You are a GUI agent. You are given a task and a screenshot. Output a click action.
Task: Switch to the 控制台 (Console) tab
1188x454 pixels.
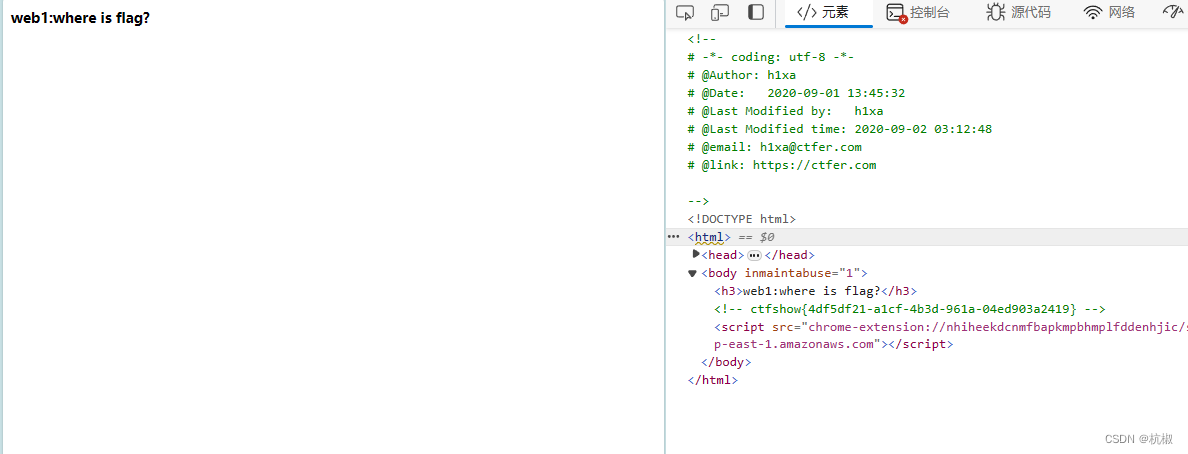pyautogui.click(x=918, y=12)
